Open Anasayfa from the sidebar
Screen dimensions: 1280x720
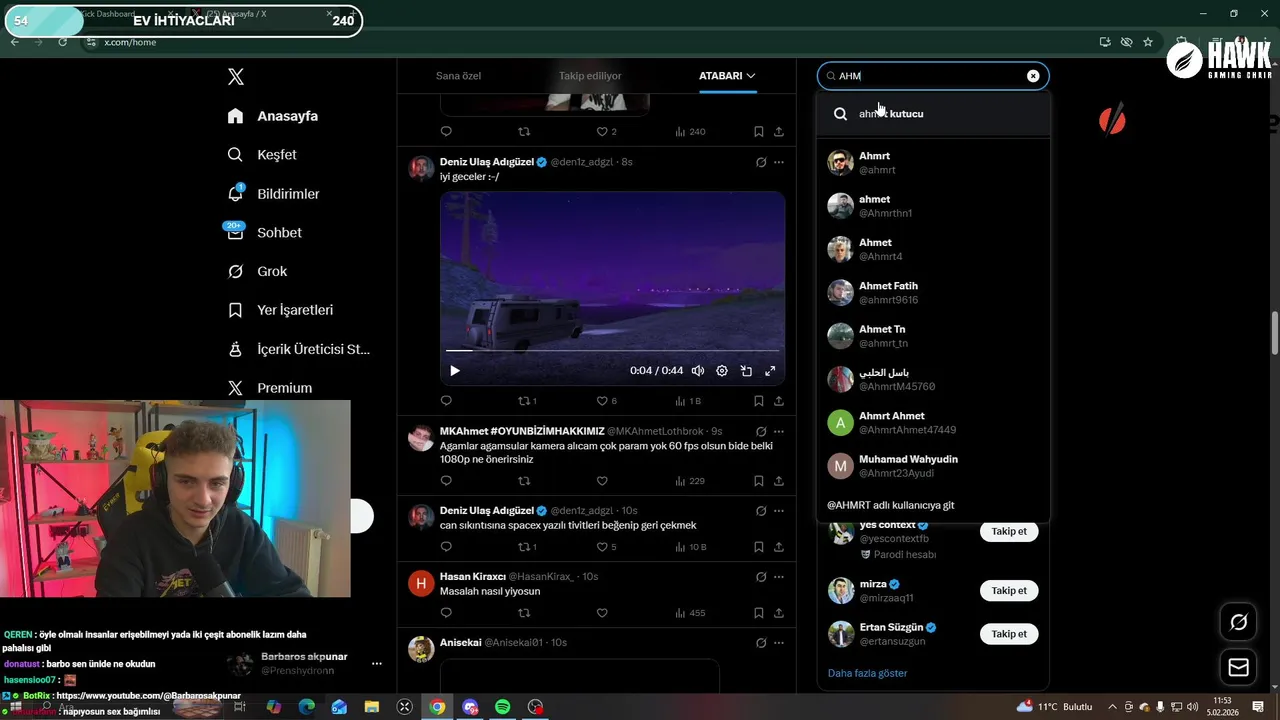[x=273, y=116]
